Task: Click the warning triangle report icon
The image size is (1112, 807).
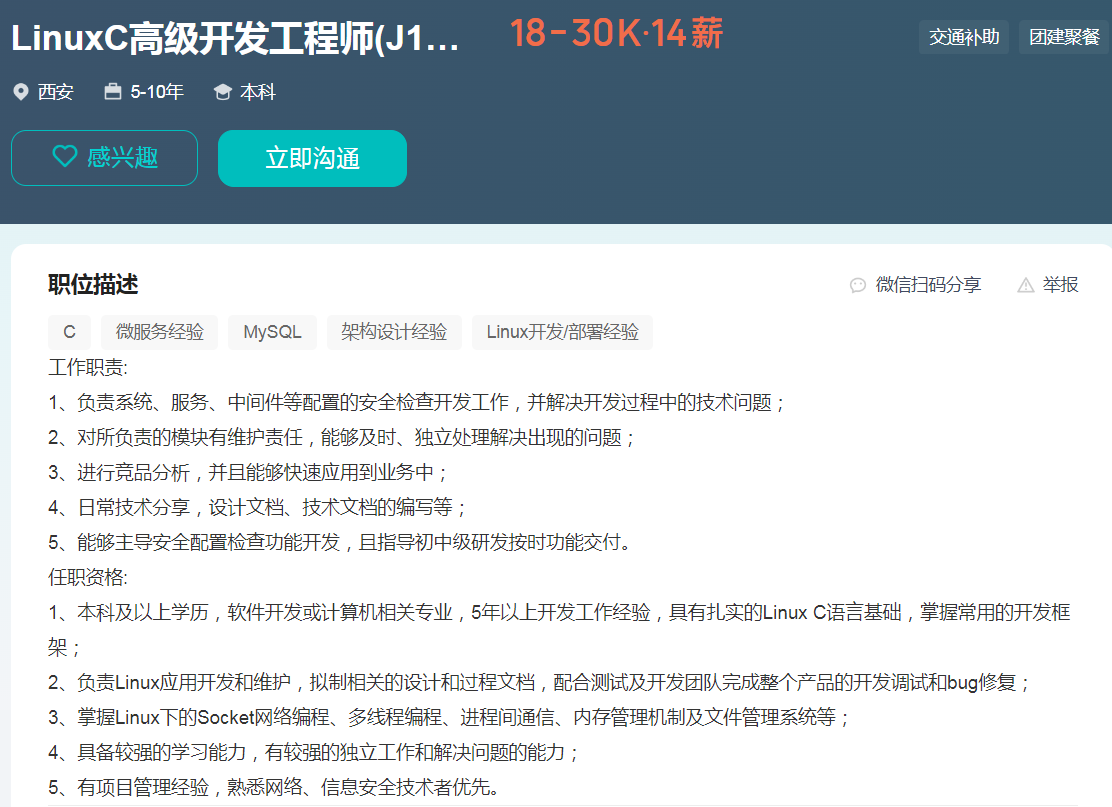Action: point(1025,285)
